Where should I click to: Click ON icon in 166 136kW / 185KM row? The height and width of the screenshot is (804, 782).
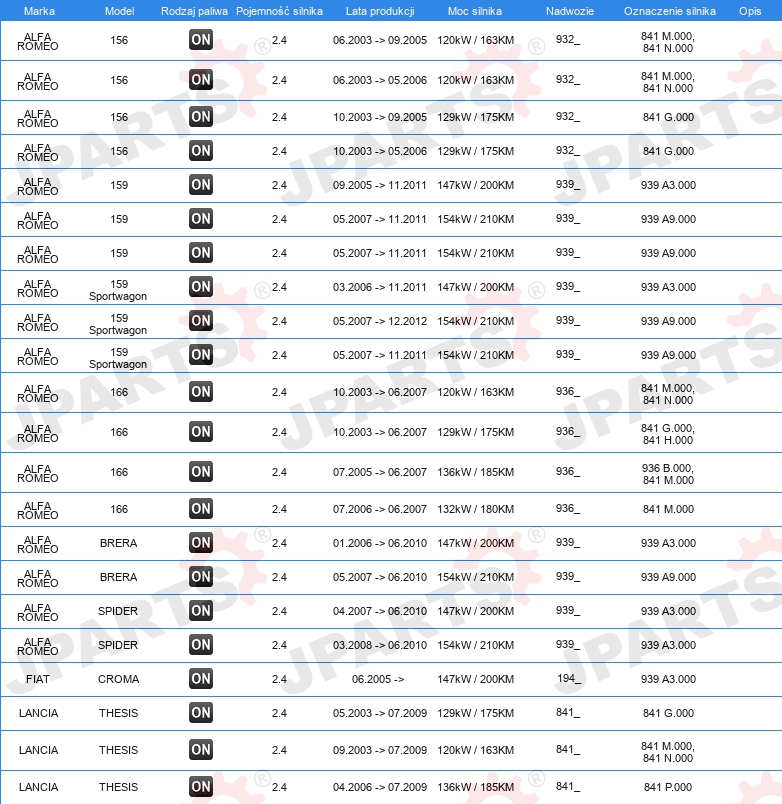[x=200, y=472]
